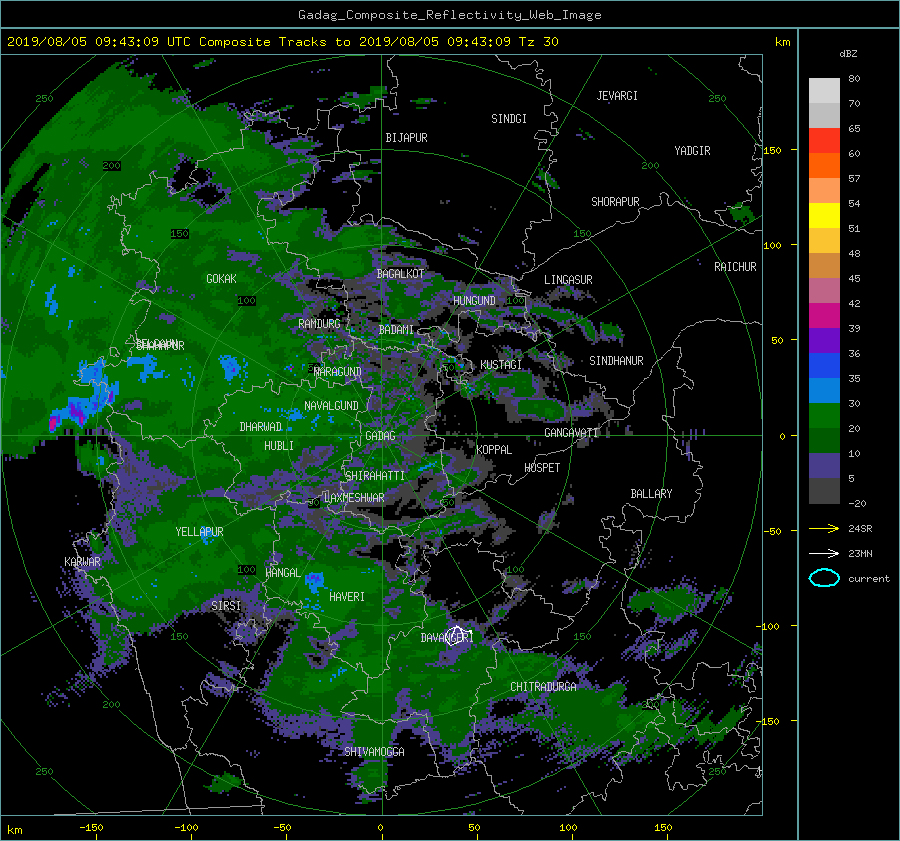Click the right axis 150 km tick label
Image resolution: width=900 pixels, height=841 pixels.
pyautogui.click(x=772, y=150)
